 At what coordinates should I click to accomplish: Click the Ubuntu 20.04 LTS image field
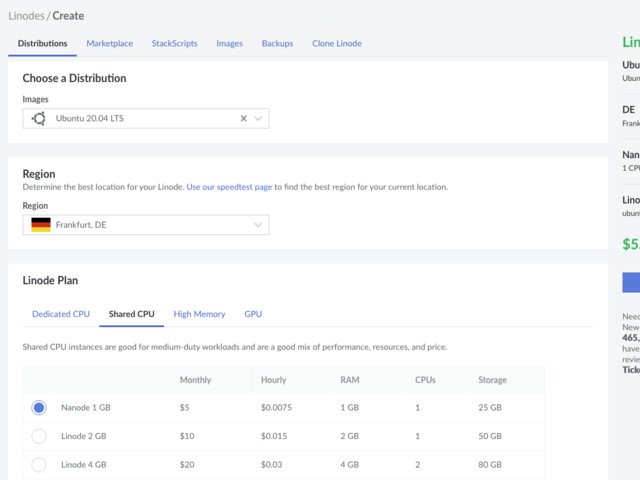coord(146,118)
